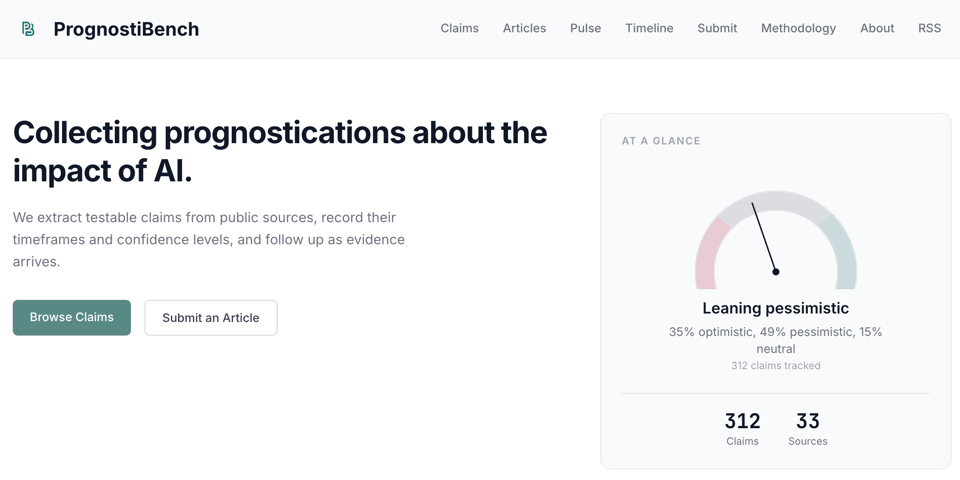Image resolution: width=960 pixels, height=480 pixels.
Task: Click the PrognostiBench logo icon
Action: tap(28, 29)
